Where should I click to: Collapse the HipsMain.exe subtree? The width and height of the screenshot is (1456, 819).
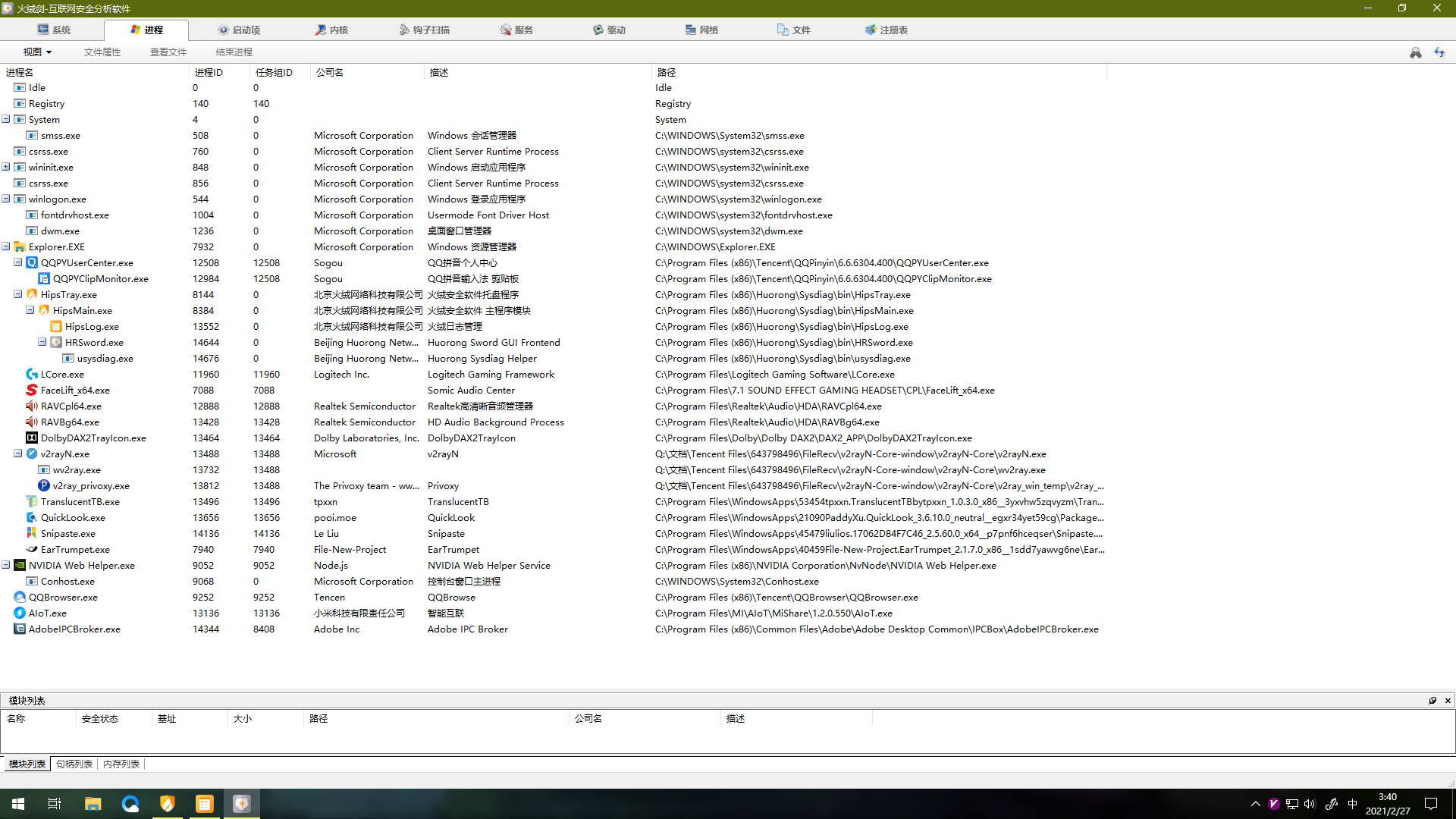pyautogui.click(x=30, y=310)
